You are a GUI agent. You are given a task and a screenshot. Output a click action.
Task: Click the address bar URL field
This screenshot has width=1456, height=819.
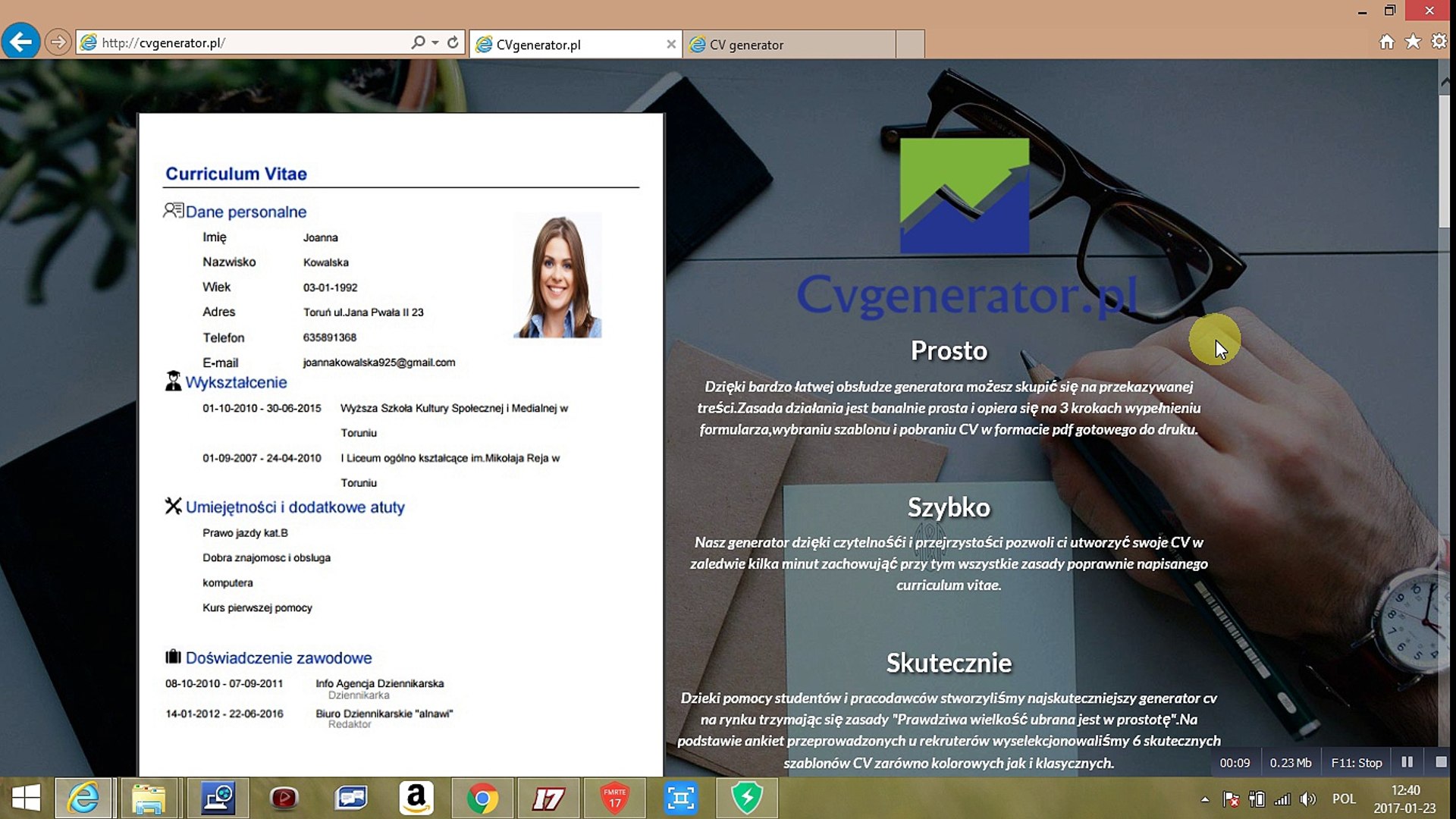[x=250, y=43]
